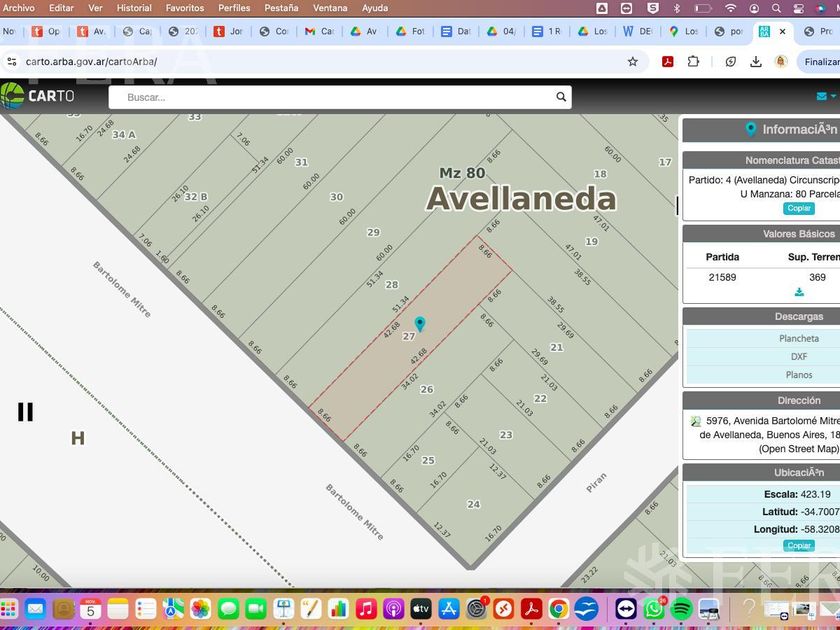
Task: Open the browser extensions puzzle icon
Action: coord(693,61)
